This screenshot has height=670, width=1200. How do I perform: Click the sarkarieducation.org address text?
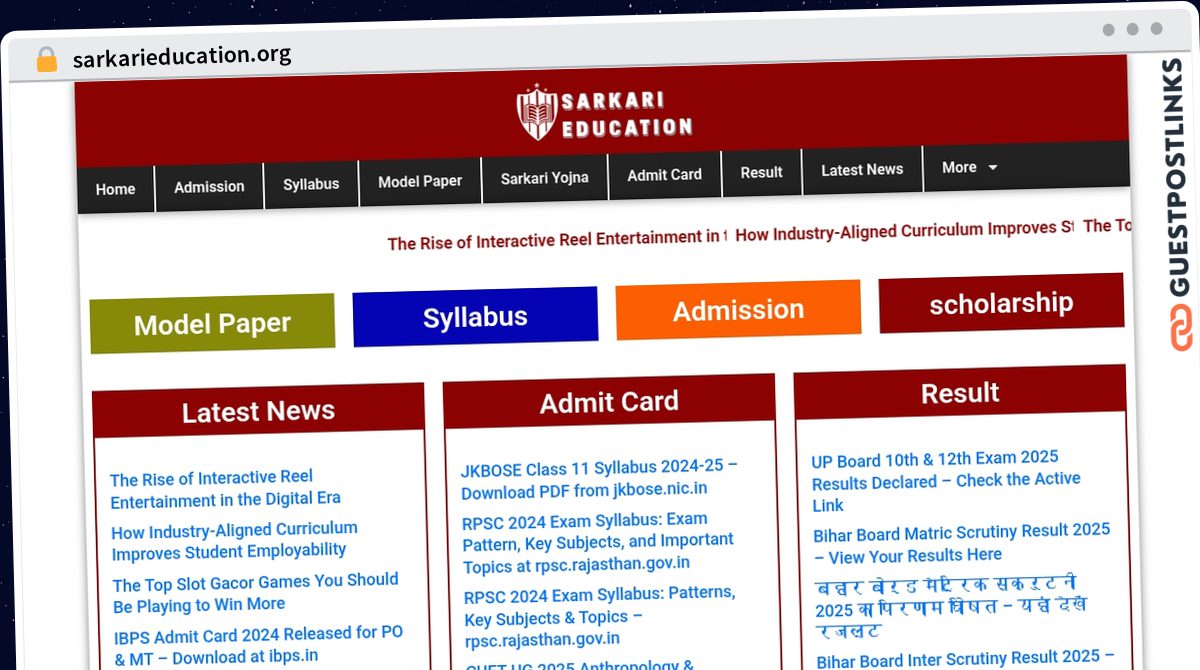click(182, 55)
